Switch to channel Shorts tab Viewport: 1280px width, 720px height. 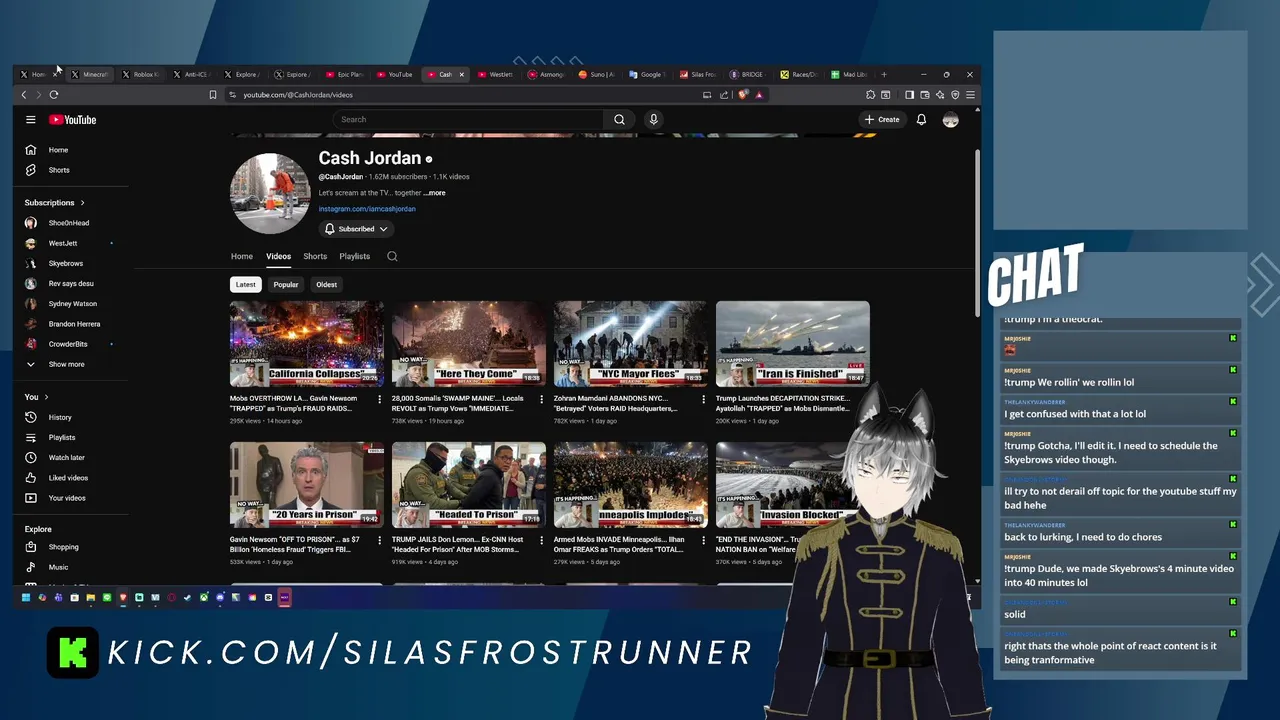[315, 257]
